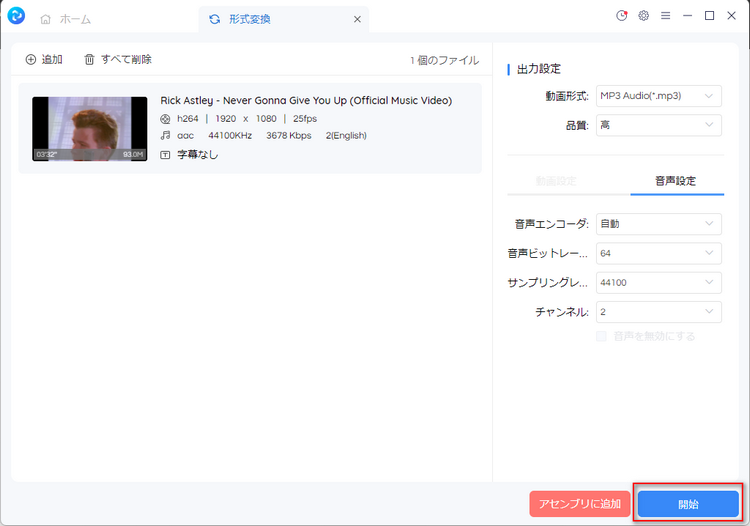The image size is (750, 526).
Task: Maximize the window
Action: [x=709, y=16]
